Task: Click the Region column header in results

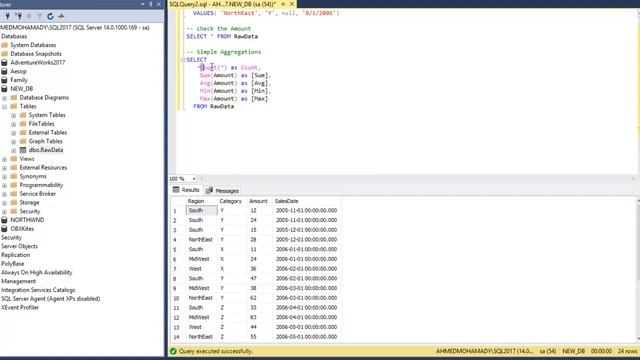Action: point(201,201)
